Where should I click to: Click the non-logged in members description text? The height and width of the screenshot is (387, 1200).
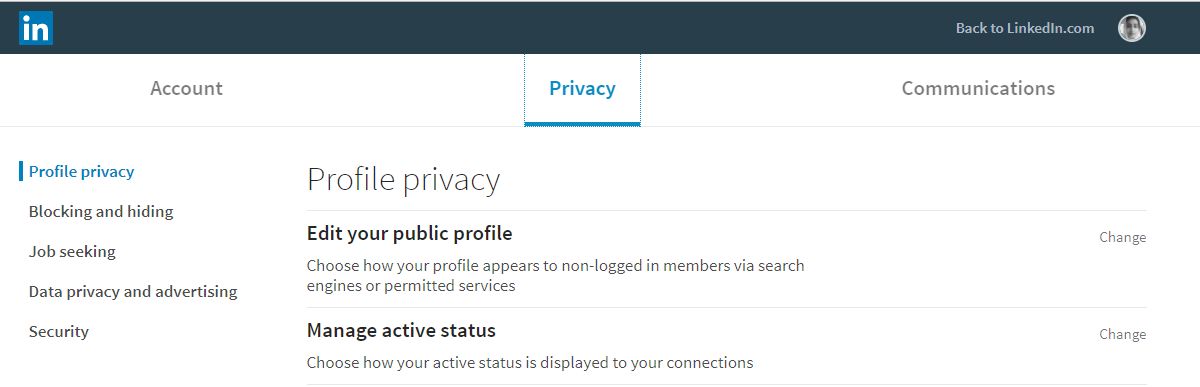coord(555,275)
